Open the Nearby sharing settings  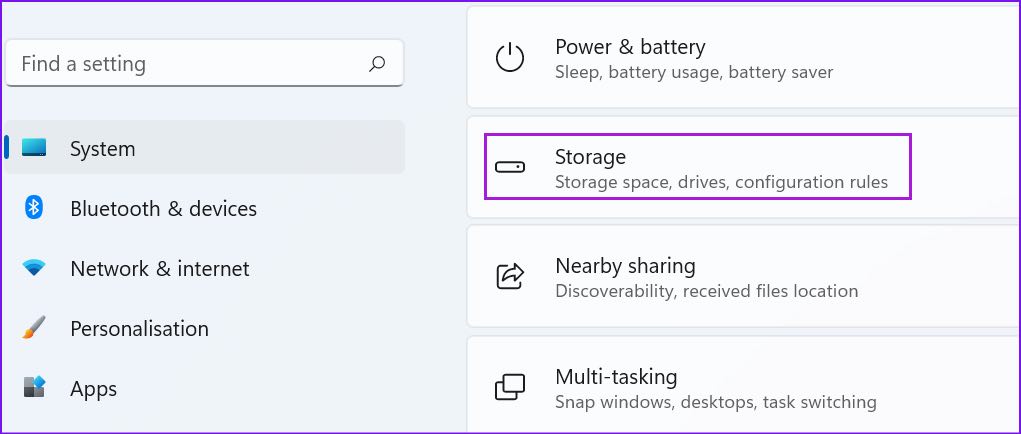pyautogui.click(x=744, y=277)
